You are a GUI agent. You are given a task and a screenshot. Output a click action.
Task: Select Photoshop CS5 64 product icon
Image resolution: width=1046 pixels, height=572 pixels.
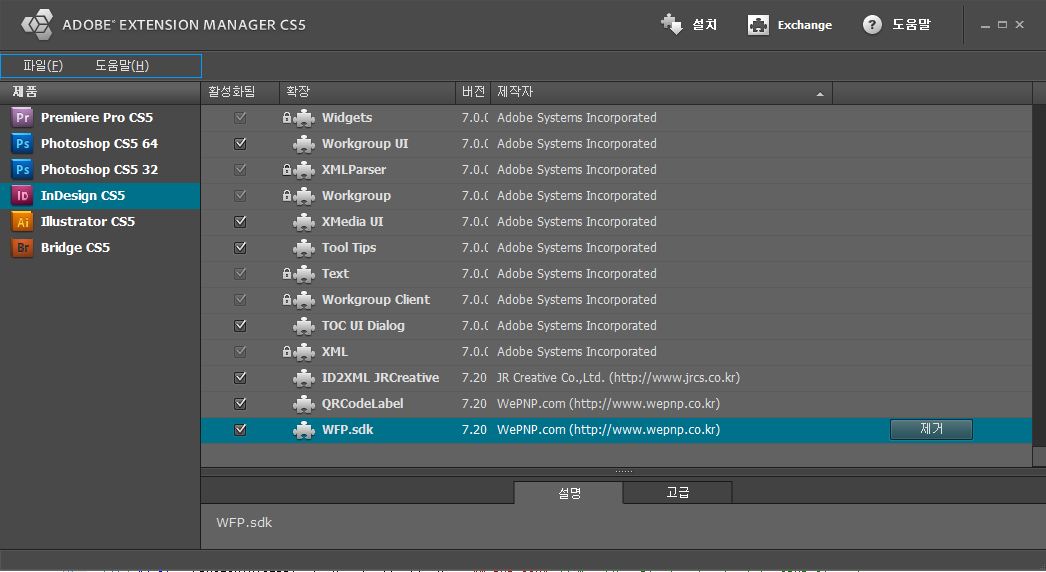click(22, 144)
